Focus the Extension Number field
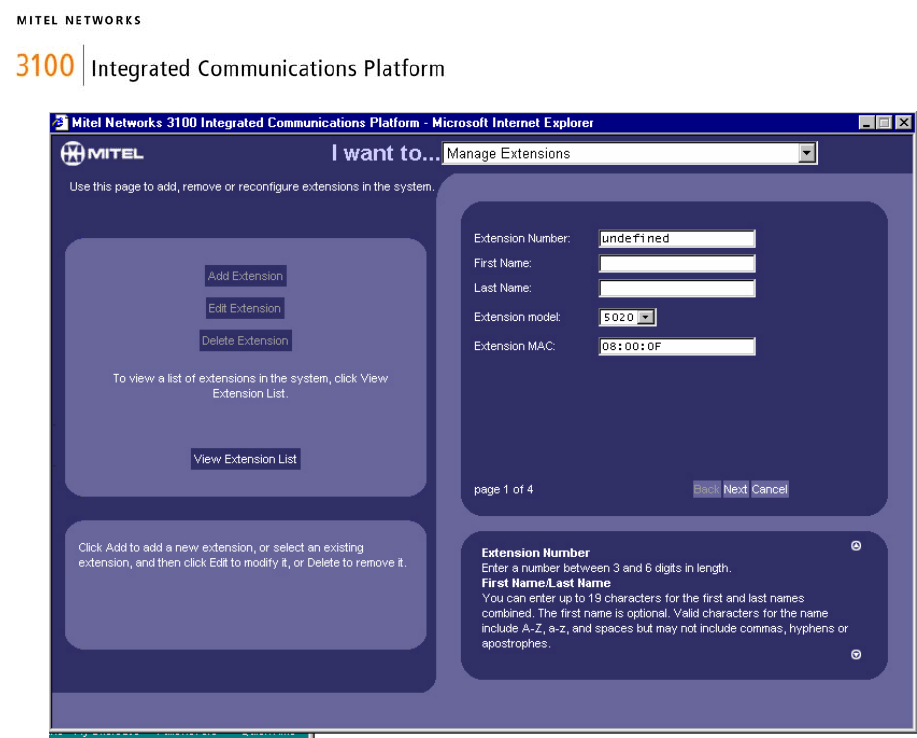The height and width of the screenshot is (738, 917). coord(677,239)
